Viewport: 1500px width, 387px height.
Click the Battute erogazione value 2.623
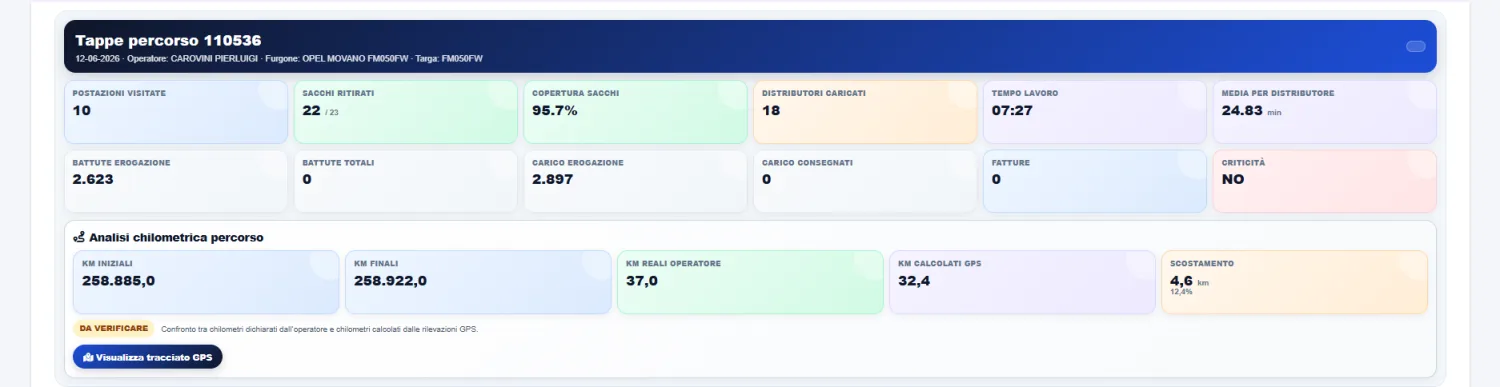93,179
